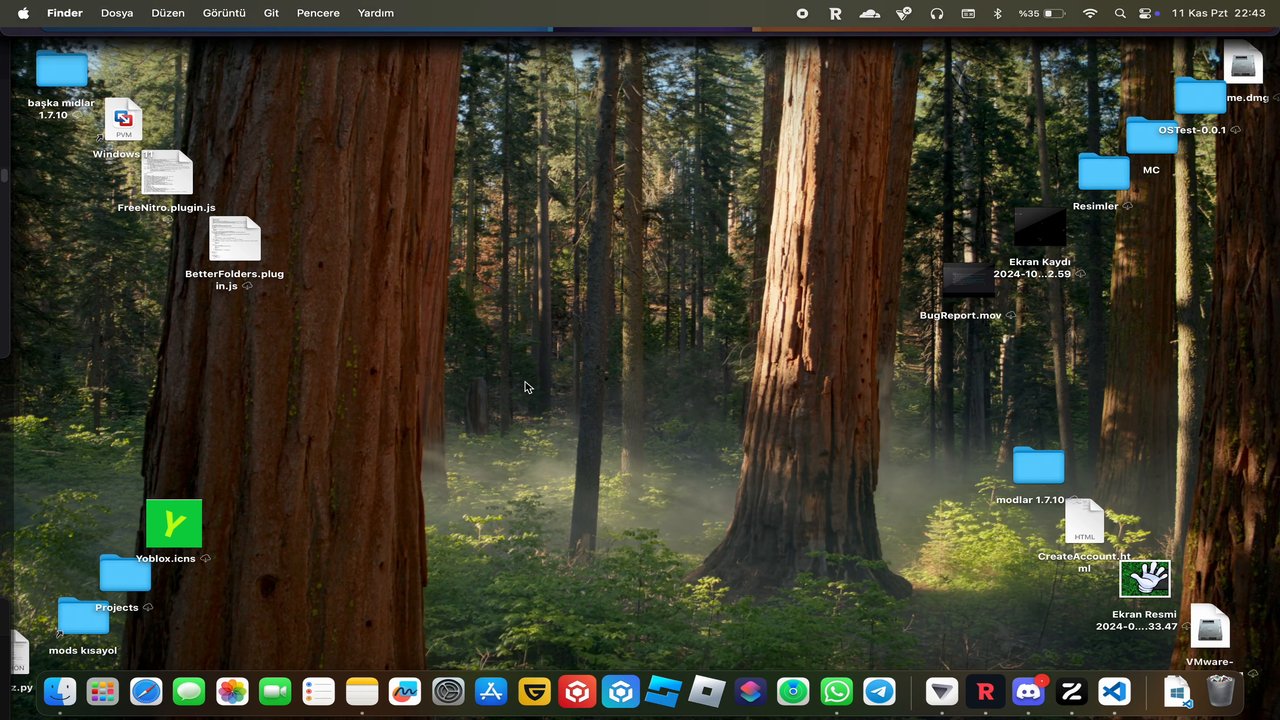Expand the Yardım menu
This screenshot has height=720, width=1280.
(x=376, y=13)
